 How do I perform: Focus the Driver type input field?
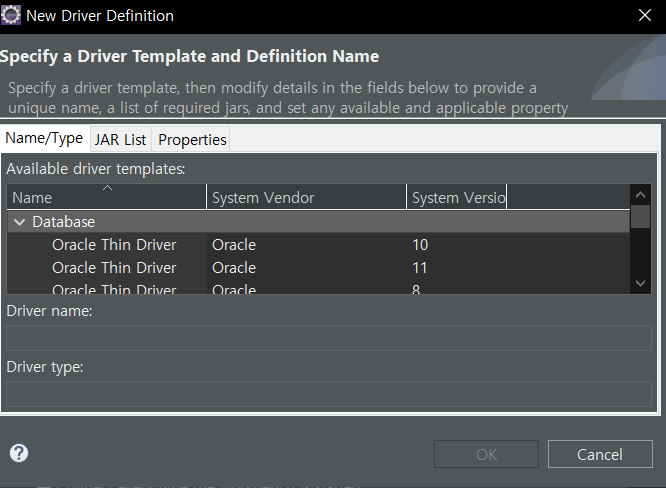[329, 394]
